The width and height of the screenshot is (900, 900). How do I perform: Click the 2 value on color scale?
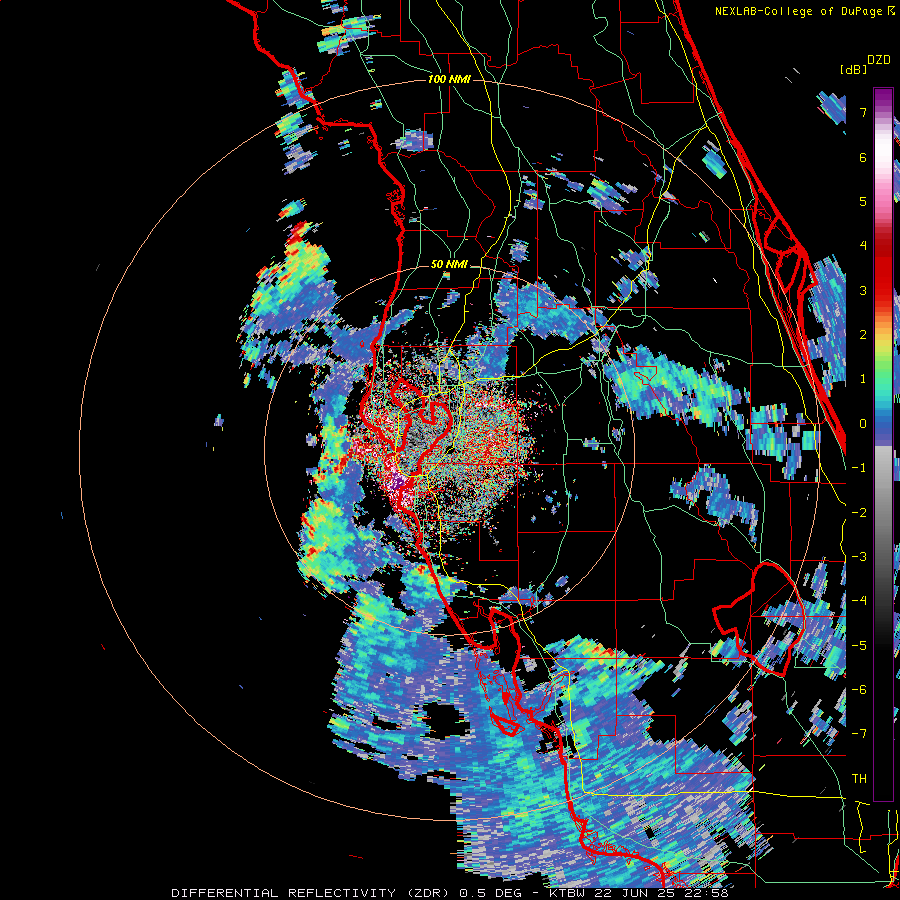(863, 335)
